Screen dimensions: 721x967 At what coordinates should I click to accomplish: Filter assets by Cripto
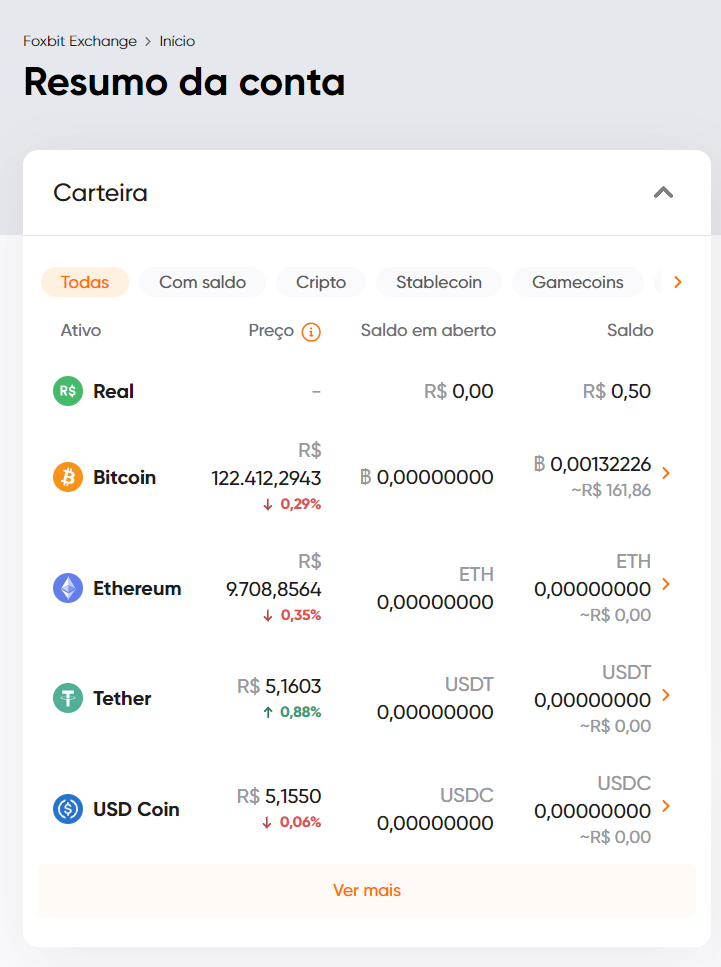click(x=321, y=282)
